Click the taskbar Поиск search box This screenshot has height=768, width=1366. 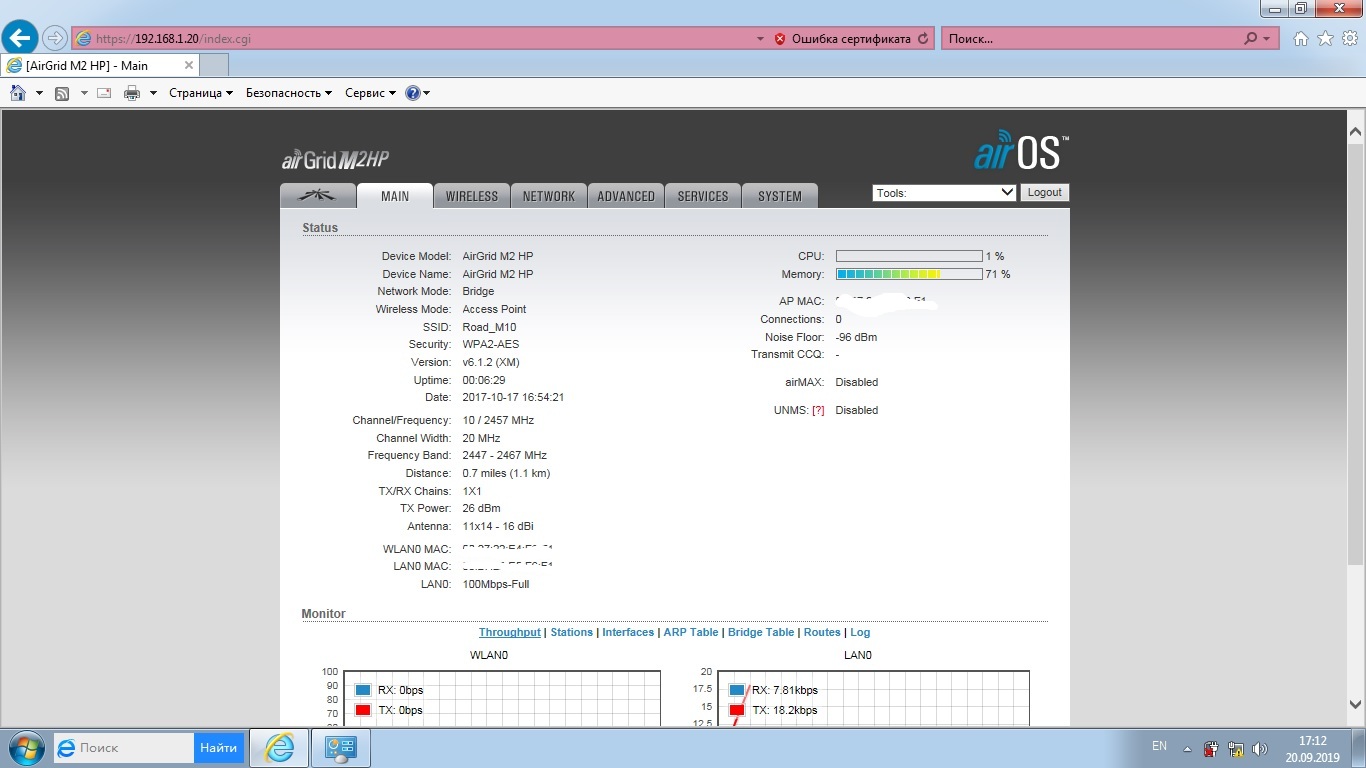point(124,747)
